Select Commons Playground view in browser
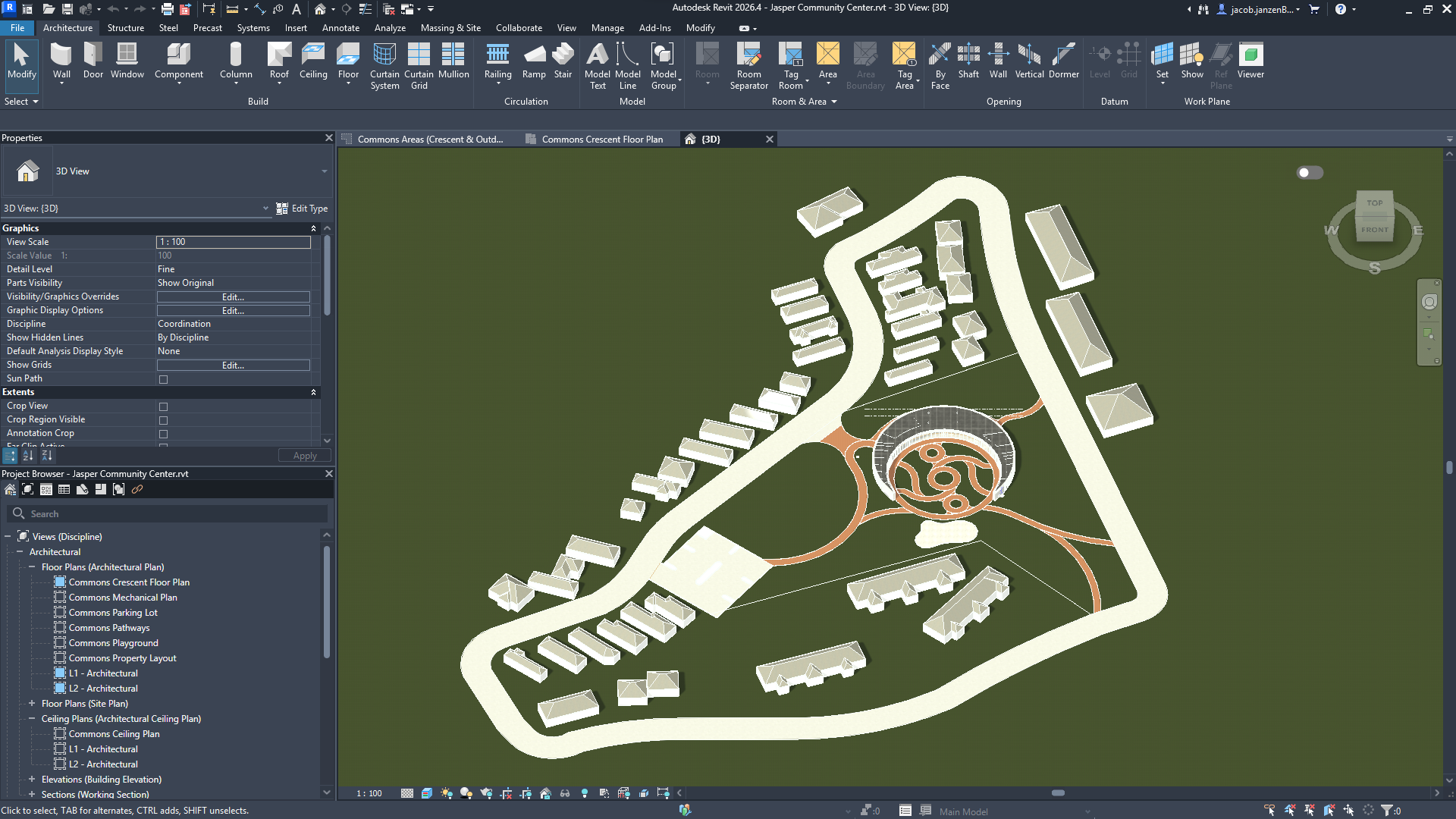Screen dimensions: 1456x819 click(113, 643)
